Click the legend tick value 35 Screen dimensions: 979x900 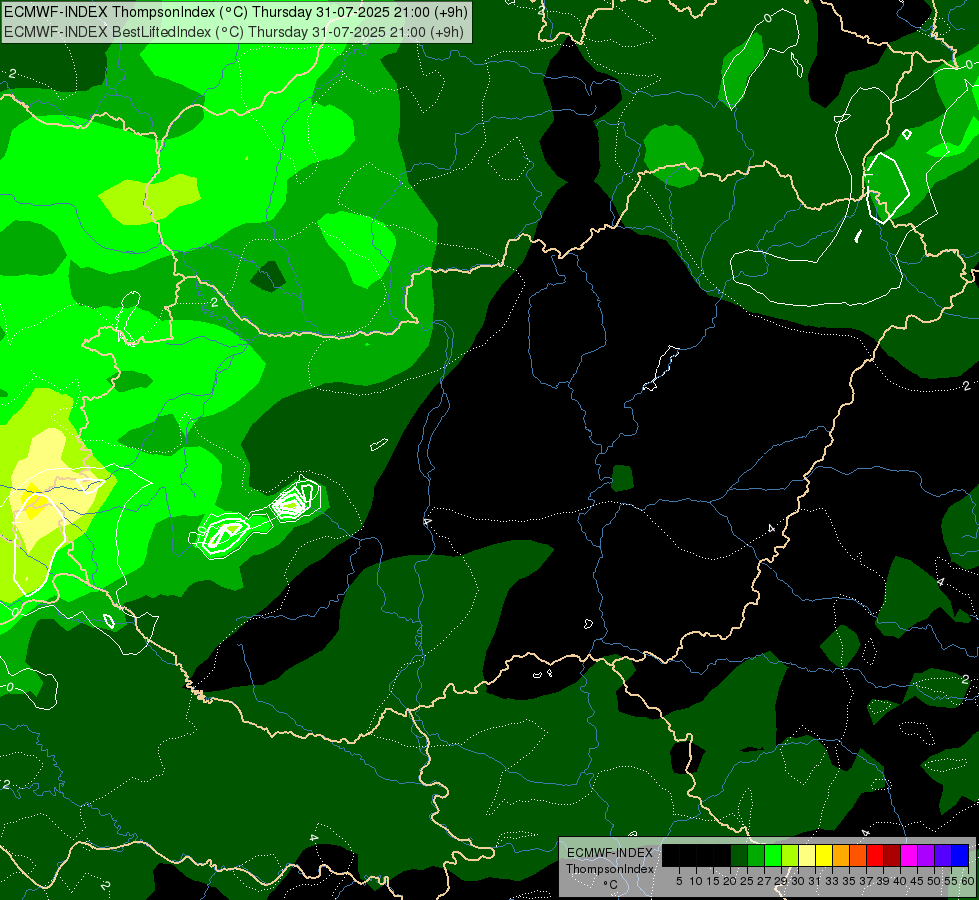849,881
